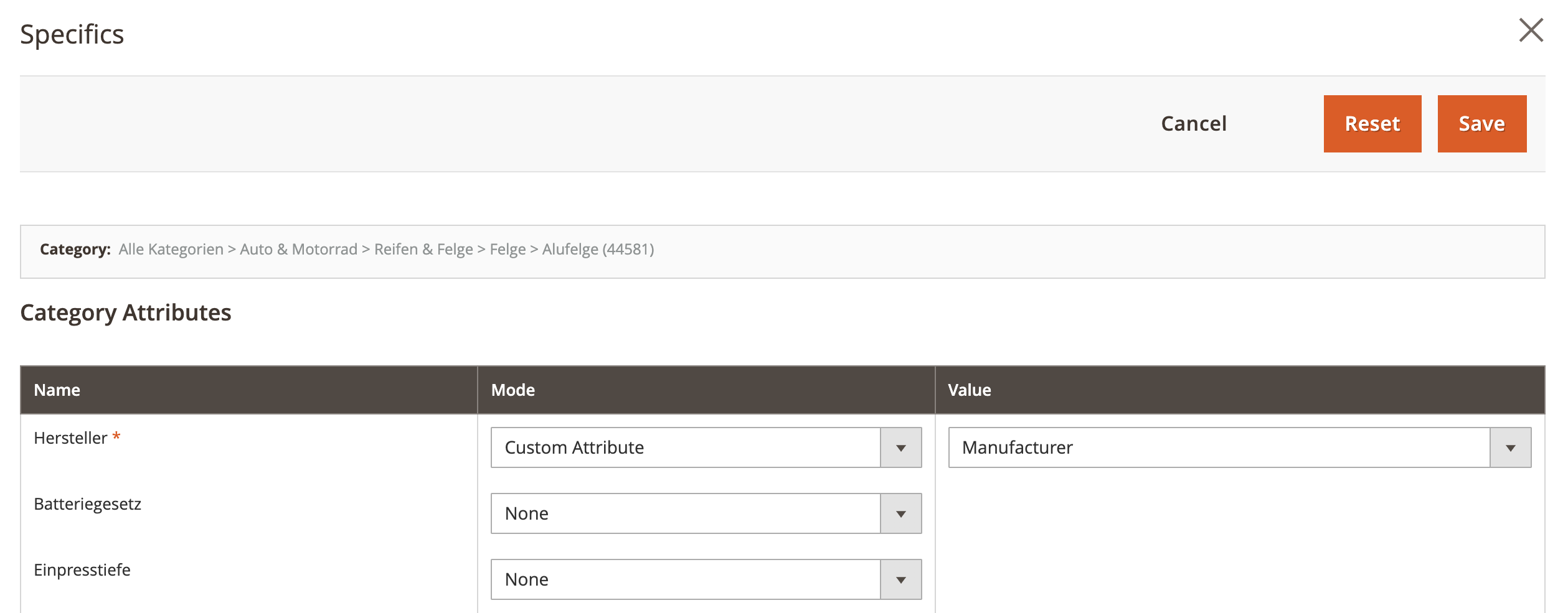Close the Specifics dialog with the X
The width and height of the screenshot is (1568, 613).
(1532, 31)
